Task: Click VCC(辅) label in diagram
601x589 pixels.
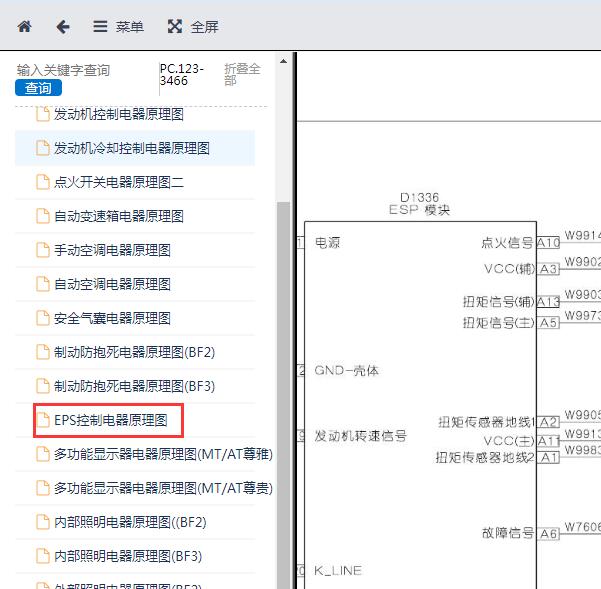Action: coord(509,269)
